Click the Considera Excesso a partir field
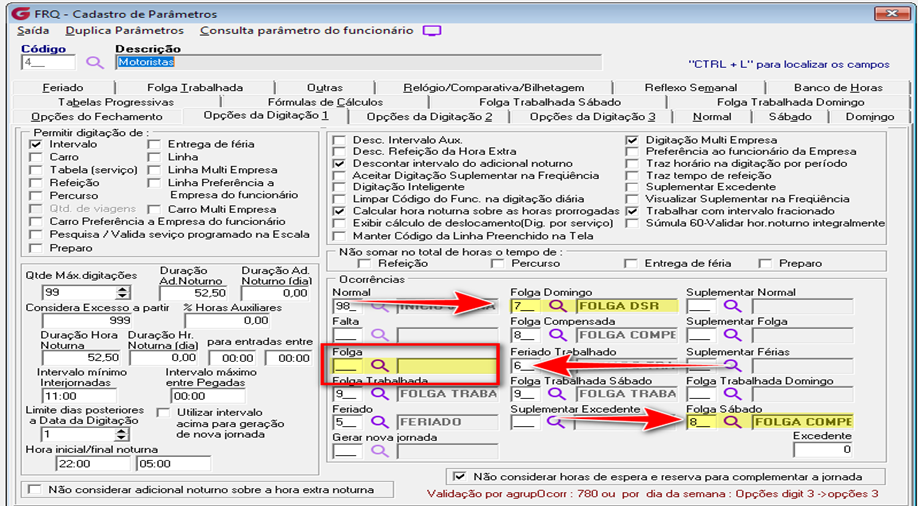Viewport: 918px width, 506px height. coord(87,321)
